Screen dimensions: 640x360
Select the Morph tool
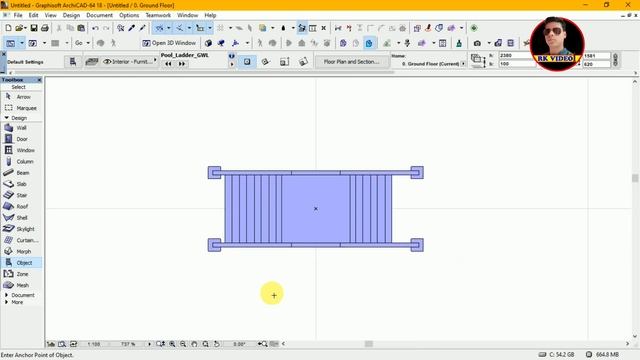point(21,251)
